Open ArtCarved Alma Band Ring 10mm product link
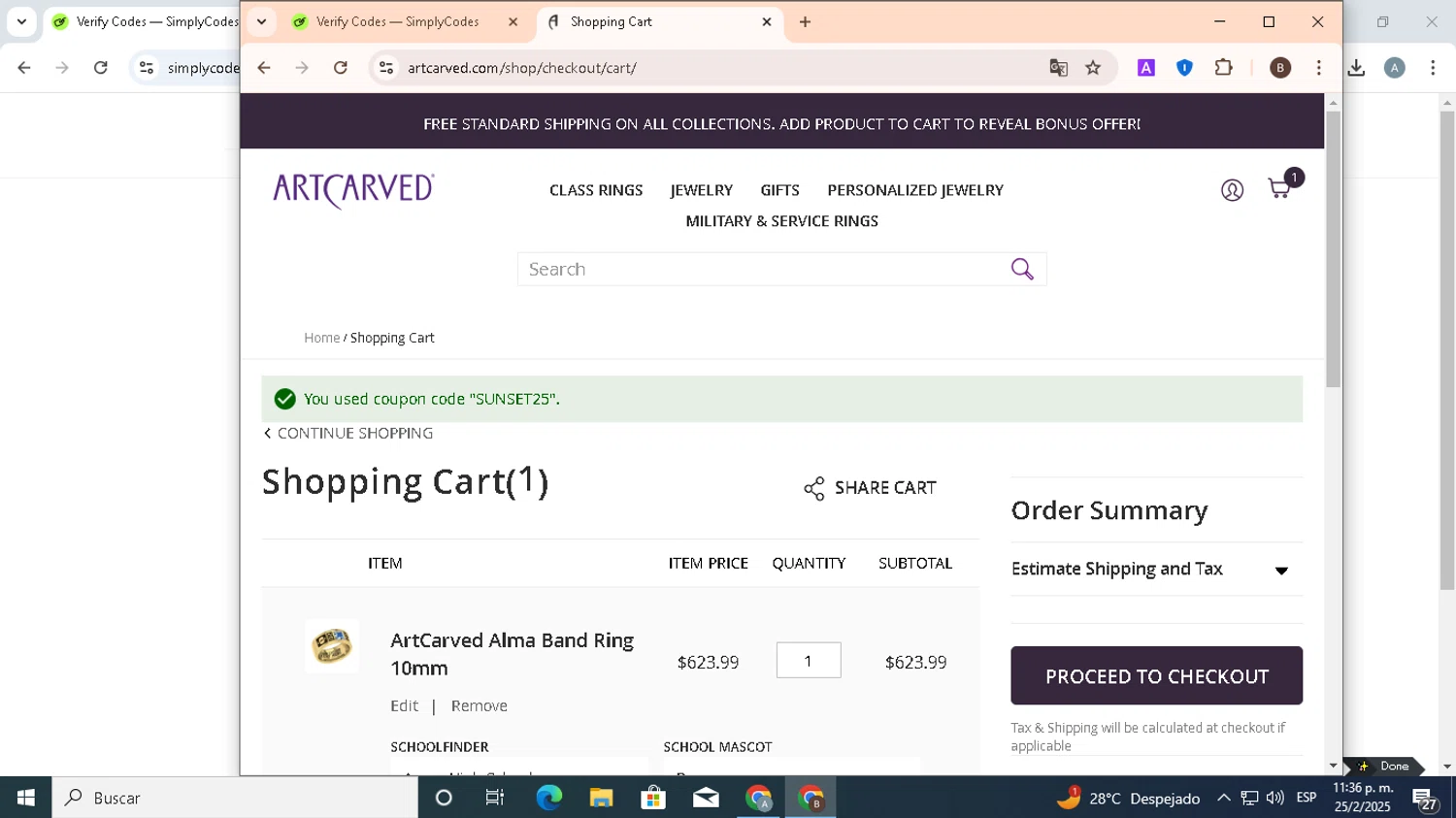This screenshot has height=818, width=1456. pyautogui.click(x=512, y=654)
